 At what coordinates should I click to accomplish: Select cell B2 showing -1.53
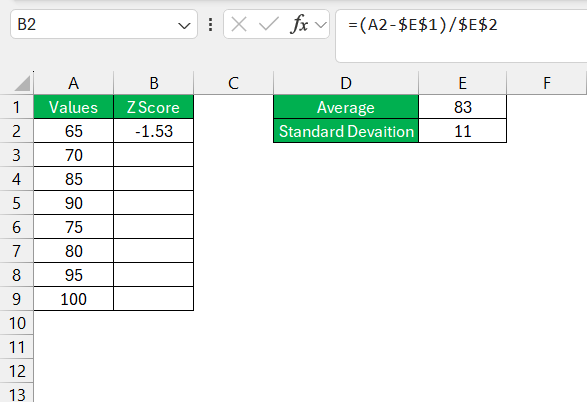point(153,131)
